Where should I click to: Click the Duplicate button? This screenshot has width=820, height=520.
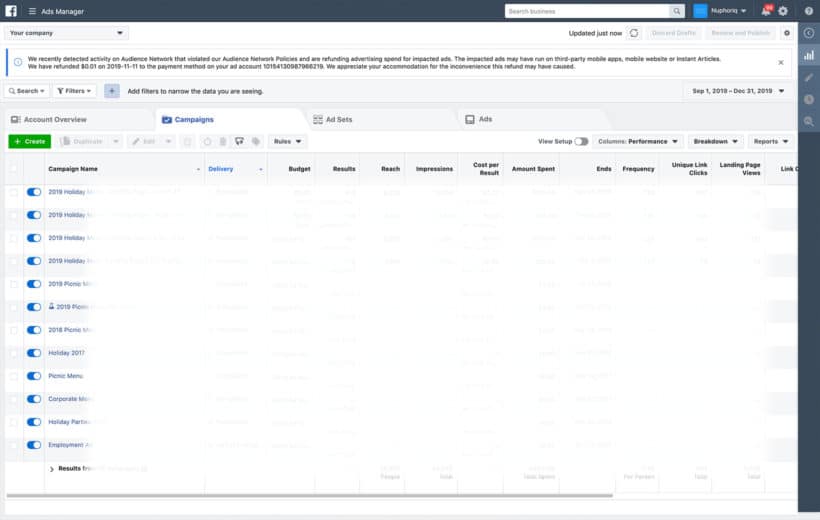(83, 141)
